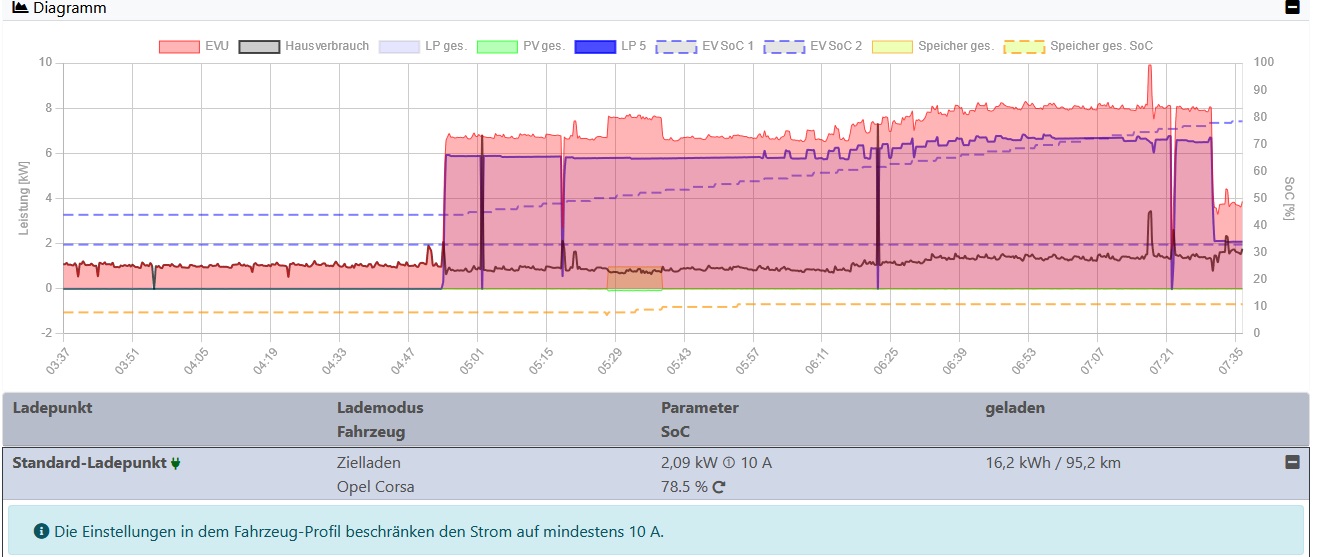1331x557 pixels.
Task: Toggle the Hausverbrauch legend series
Action: point(304,46)
